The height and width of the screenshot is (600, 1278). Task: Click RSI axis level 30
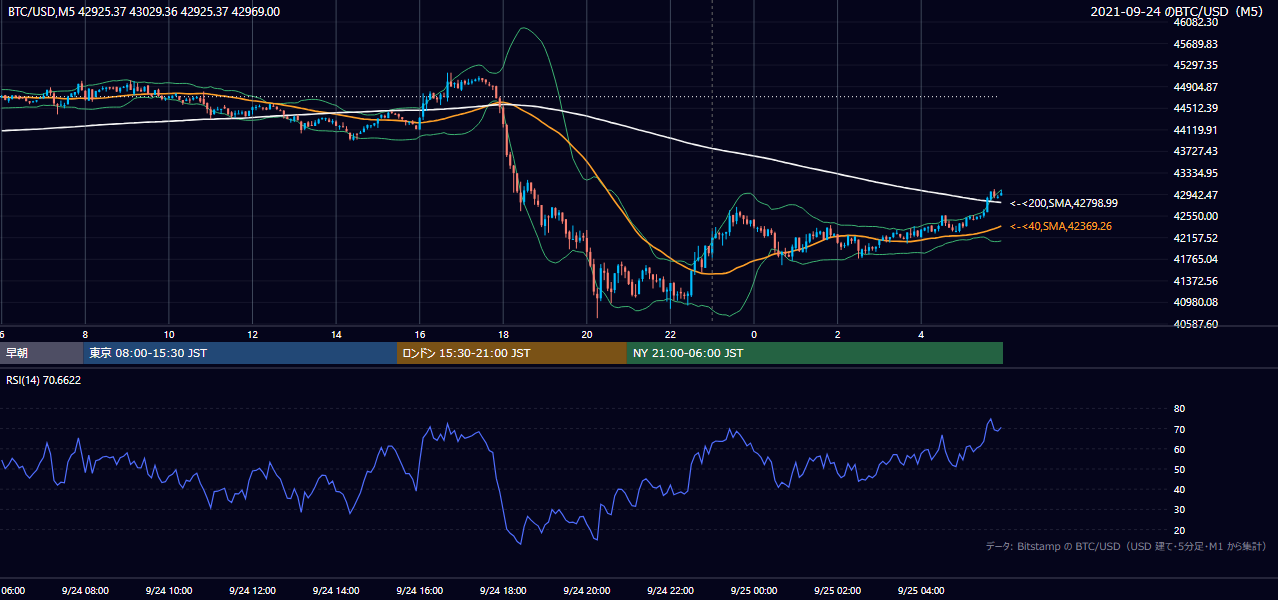coord(1179,510)
